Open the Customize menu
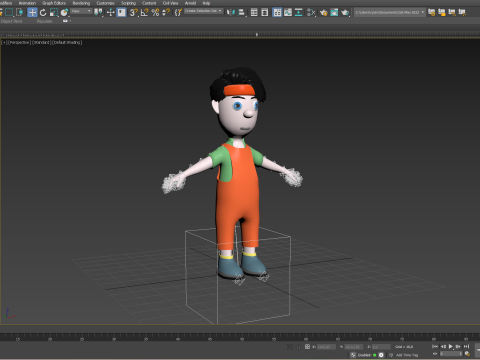 tap(105, 3)
